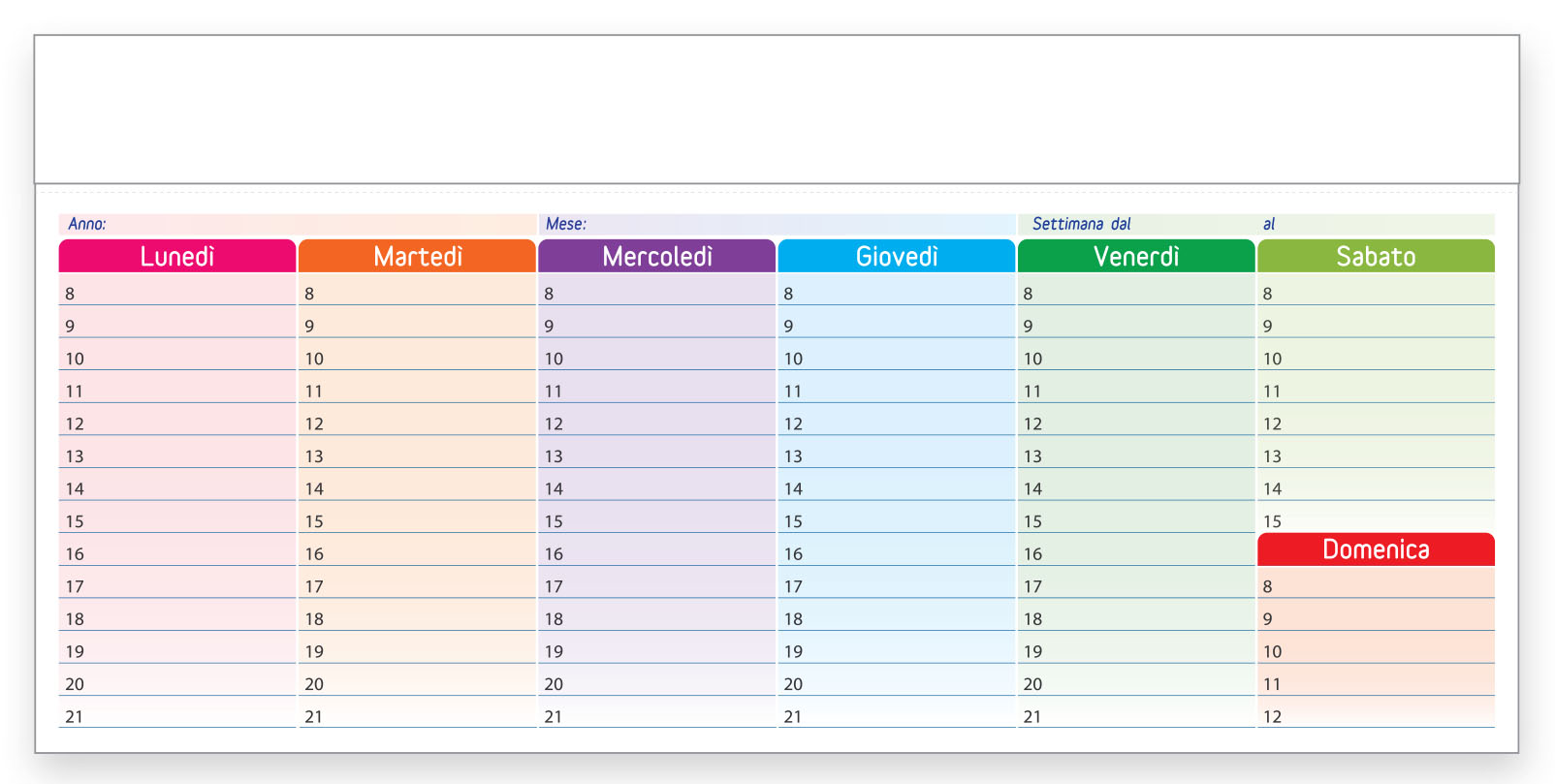Select the Martedì day header

click(417, 256)
